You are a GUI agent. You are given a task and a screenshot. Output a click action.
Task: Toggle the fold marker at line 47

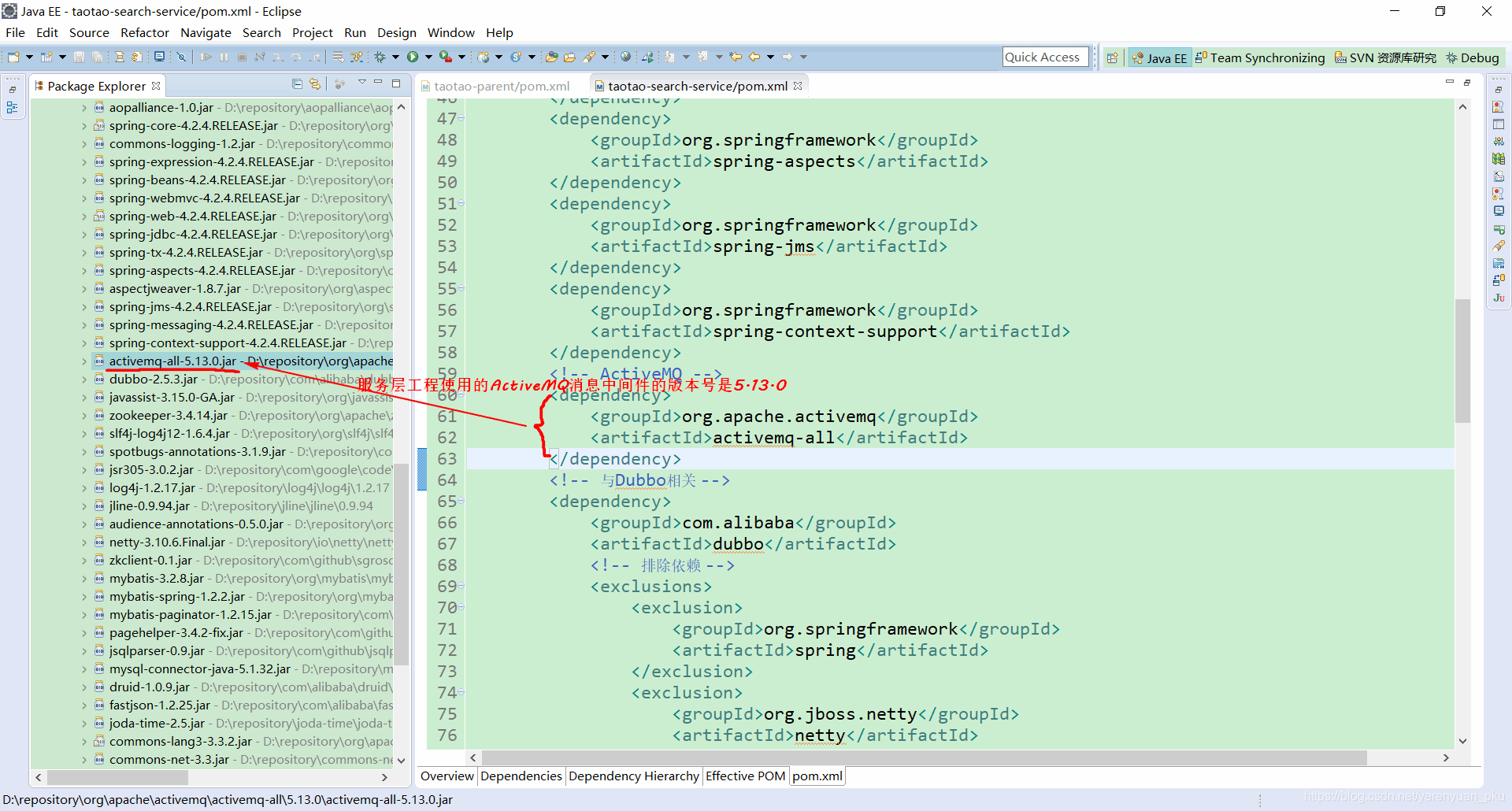[461, 119]
